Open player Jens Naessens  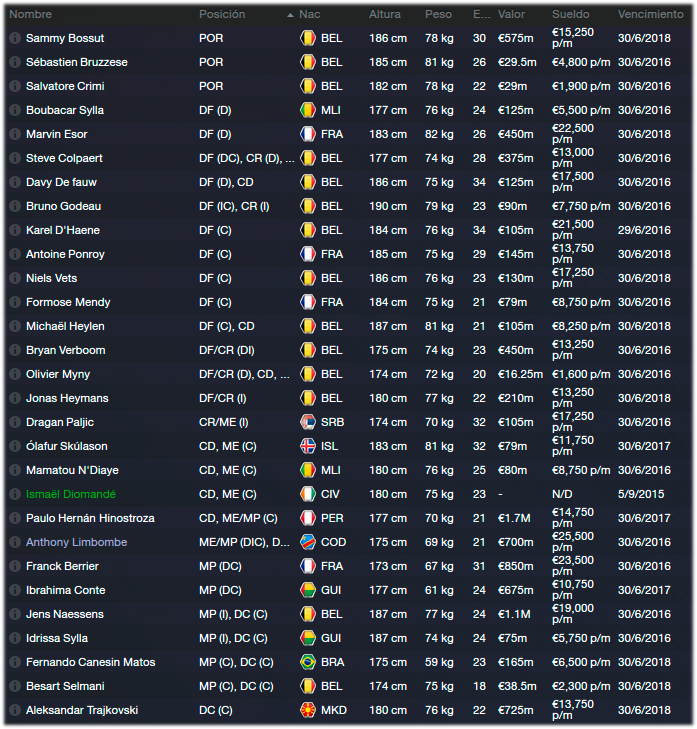pos(65,615)
